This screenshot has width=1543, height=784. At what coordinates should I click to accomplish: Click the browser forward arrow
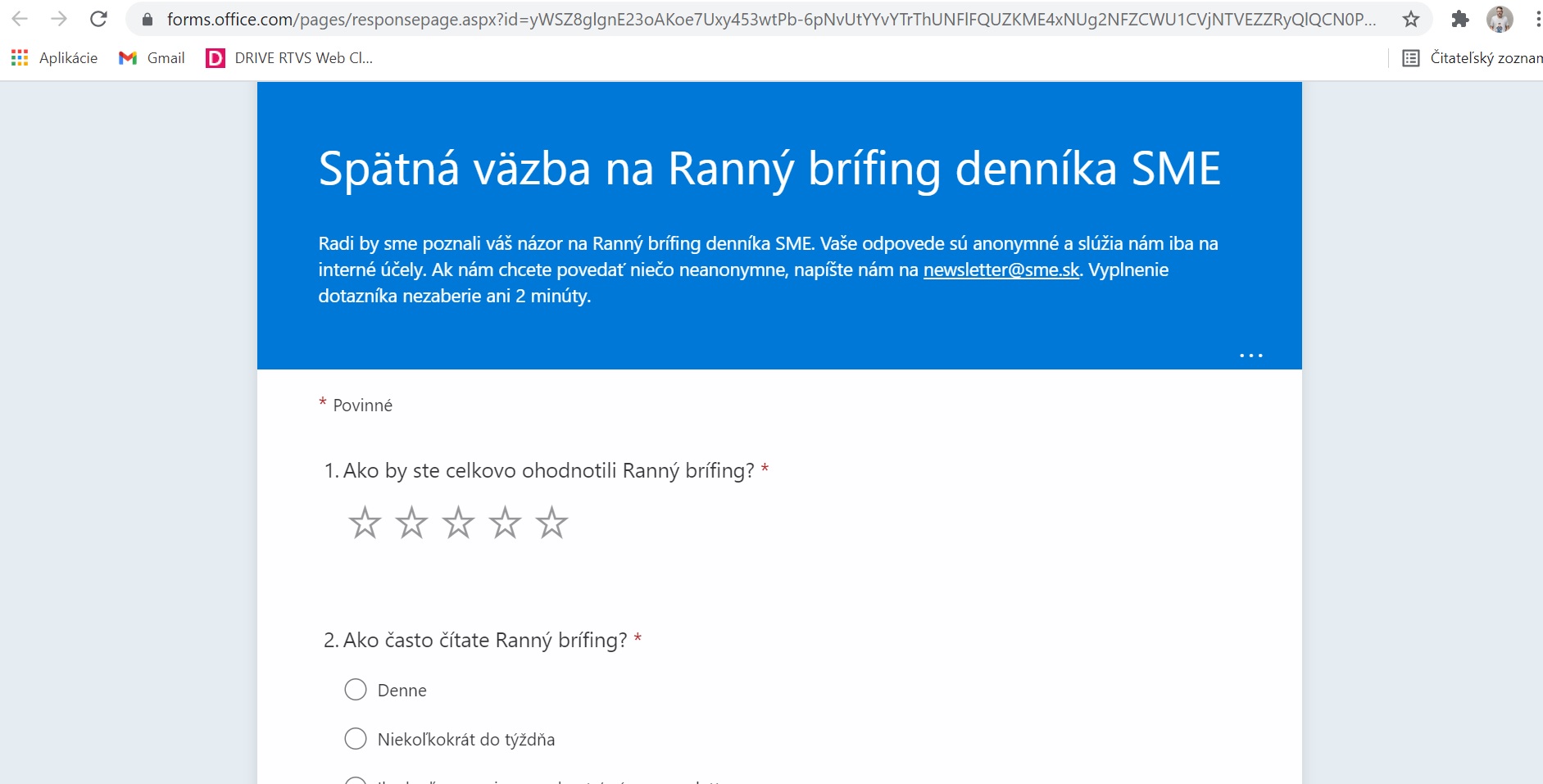click(59, 19)
